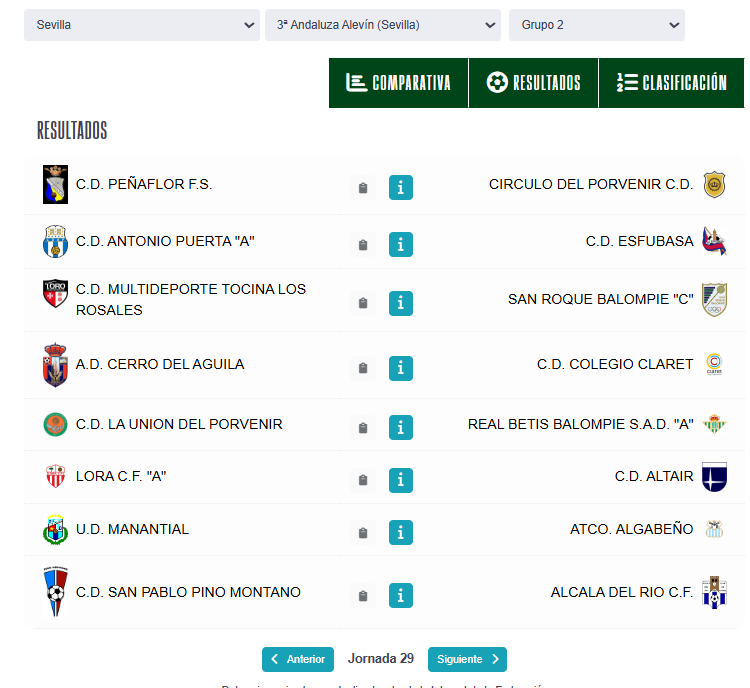Viewport: 750px width, 688px height.
Task: Open clipboard icon for Antonio Puerta match
Action: (x=363, y=245)
